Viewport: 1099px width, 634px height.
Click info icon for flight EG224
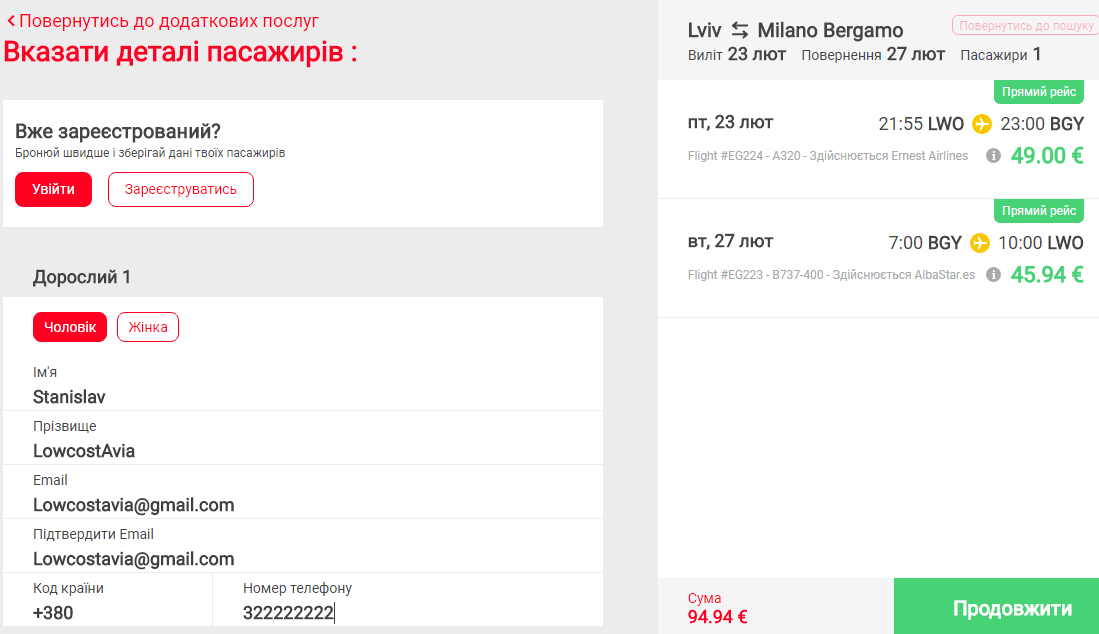[x=993, y=156]
